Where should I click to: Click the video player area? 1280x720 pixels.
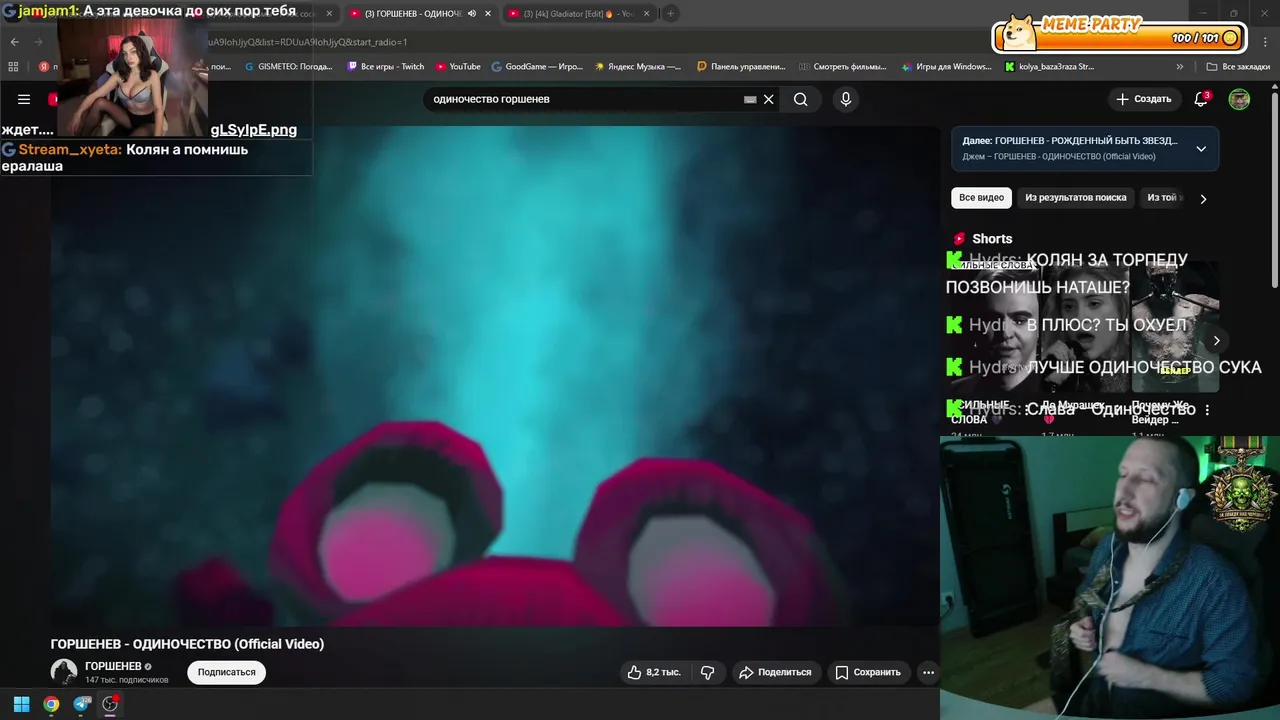[495, 376]
